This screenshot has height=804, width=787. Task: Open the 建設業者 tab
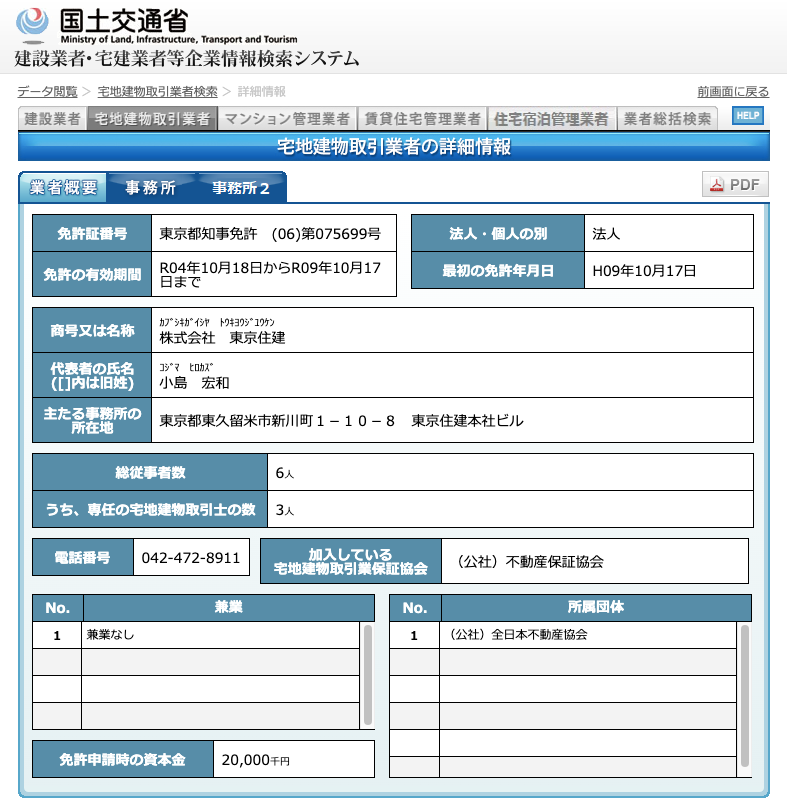52,119
